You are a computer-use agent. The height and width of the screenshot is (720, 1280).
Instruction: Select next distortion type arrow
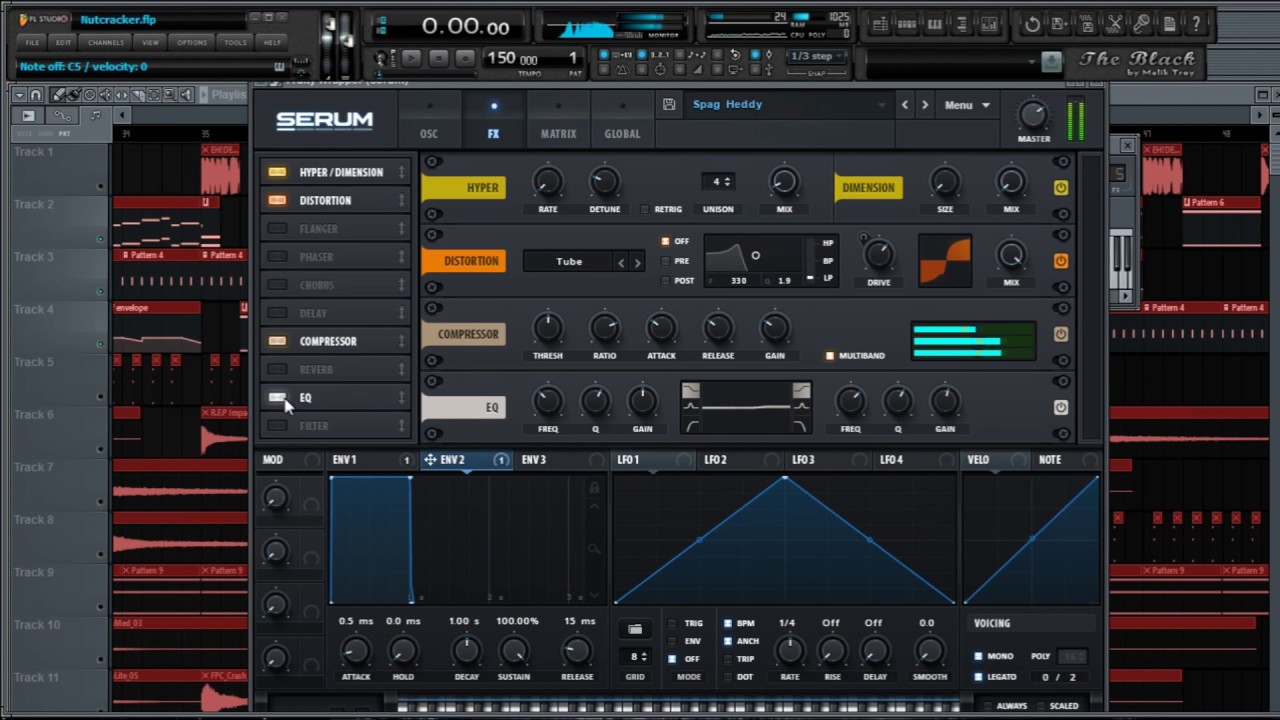click(x=637, y=262)
